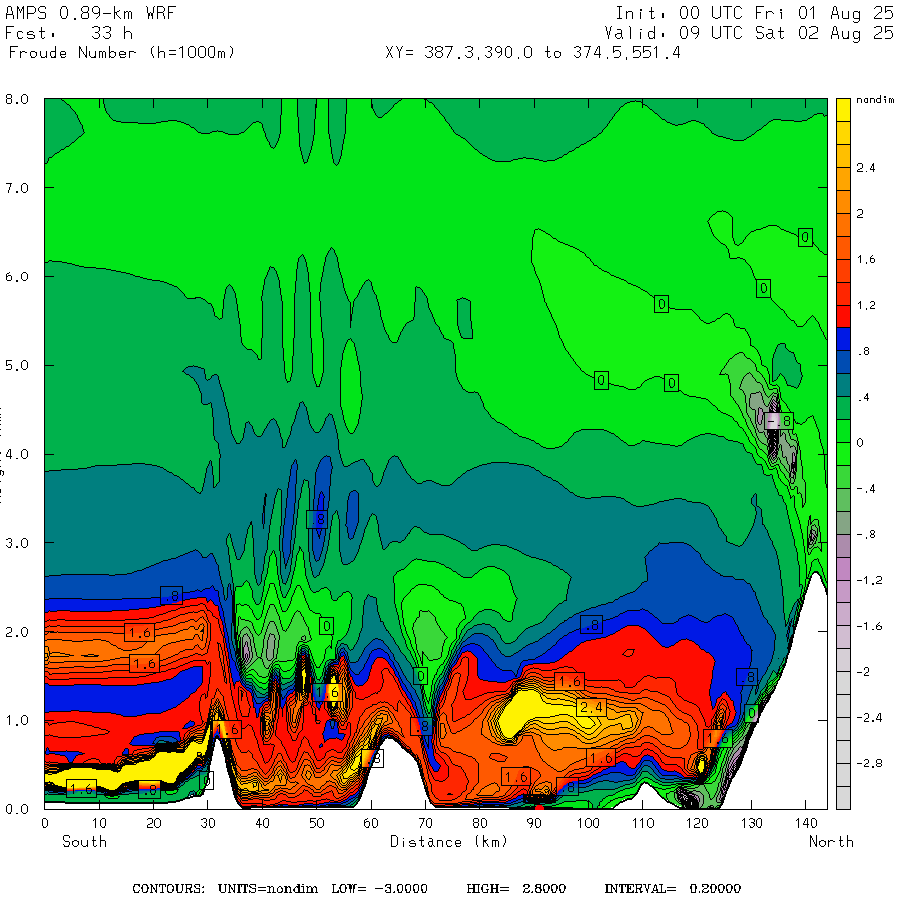Viewport: 900px width, 900px height.
Task: Select the "INTERVAL= 0.20000" footer value
Action: [x=673, y=889]
